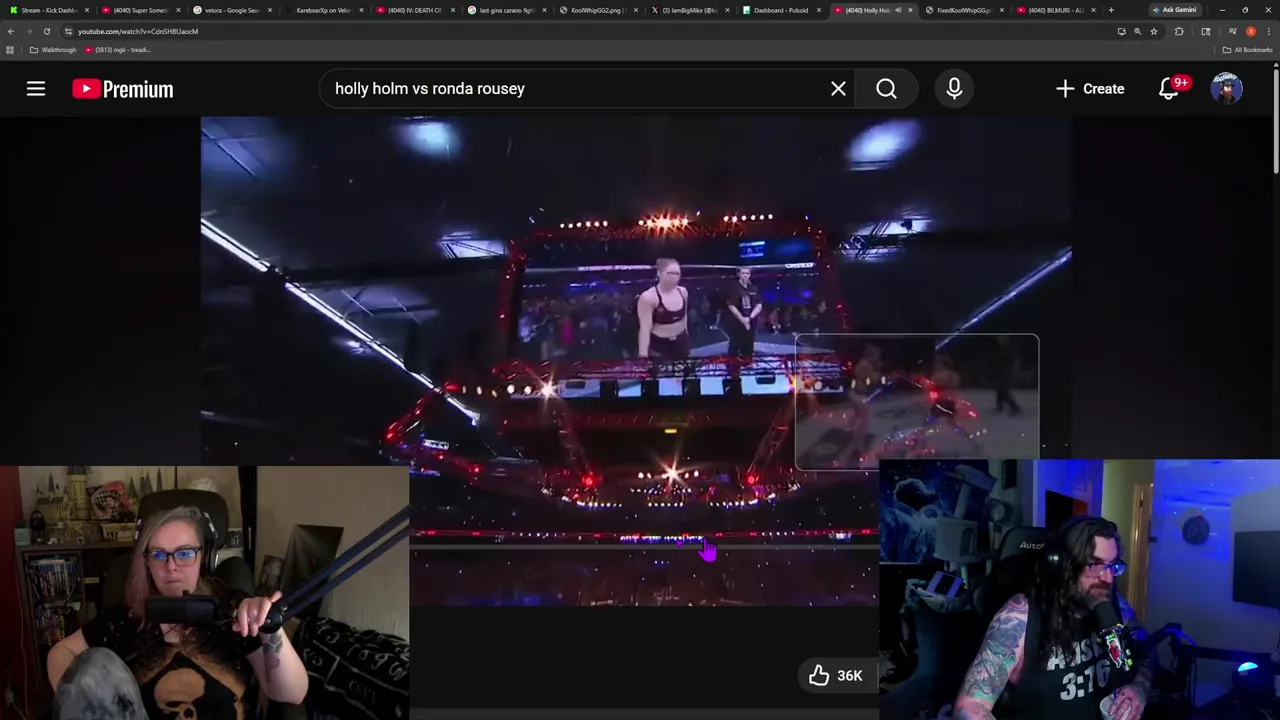Image resolution: width=1280 pixels, height=720 pixels.
Task: Go forward in browser history
Action: point(29,31)
